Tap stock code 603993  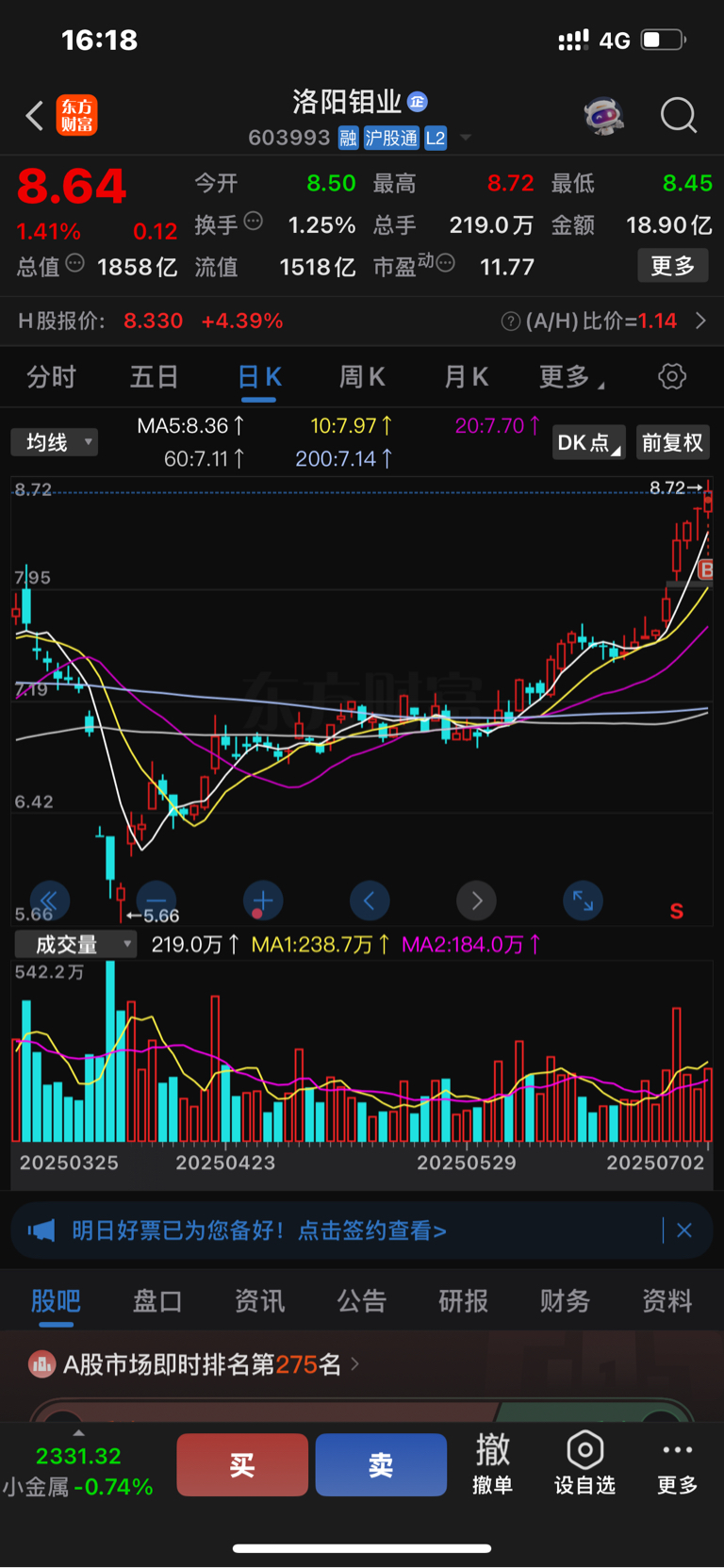pyautogui.click(x=289, y=139)
